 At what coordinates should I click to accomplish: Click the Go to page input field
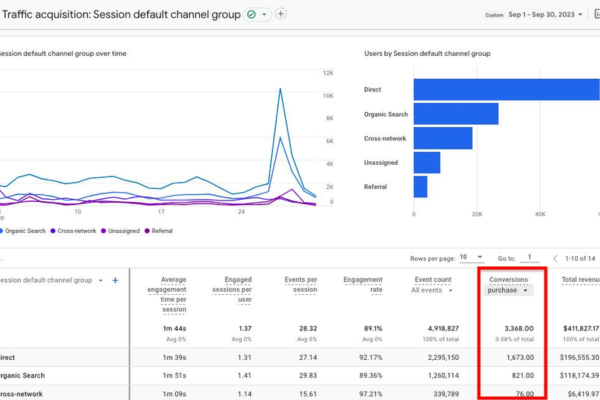pos(529,257)
